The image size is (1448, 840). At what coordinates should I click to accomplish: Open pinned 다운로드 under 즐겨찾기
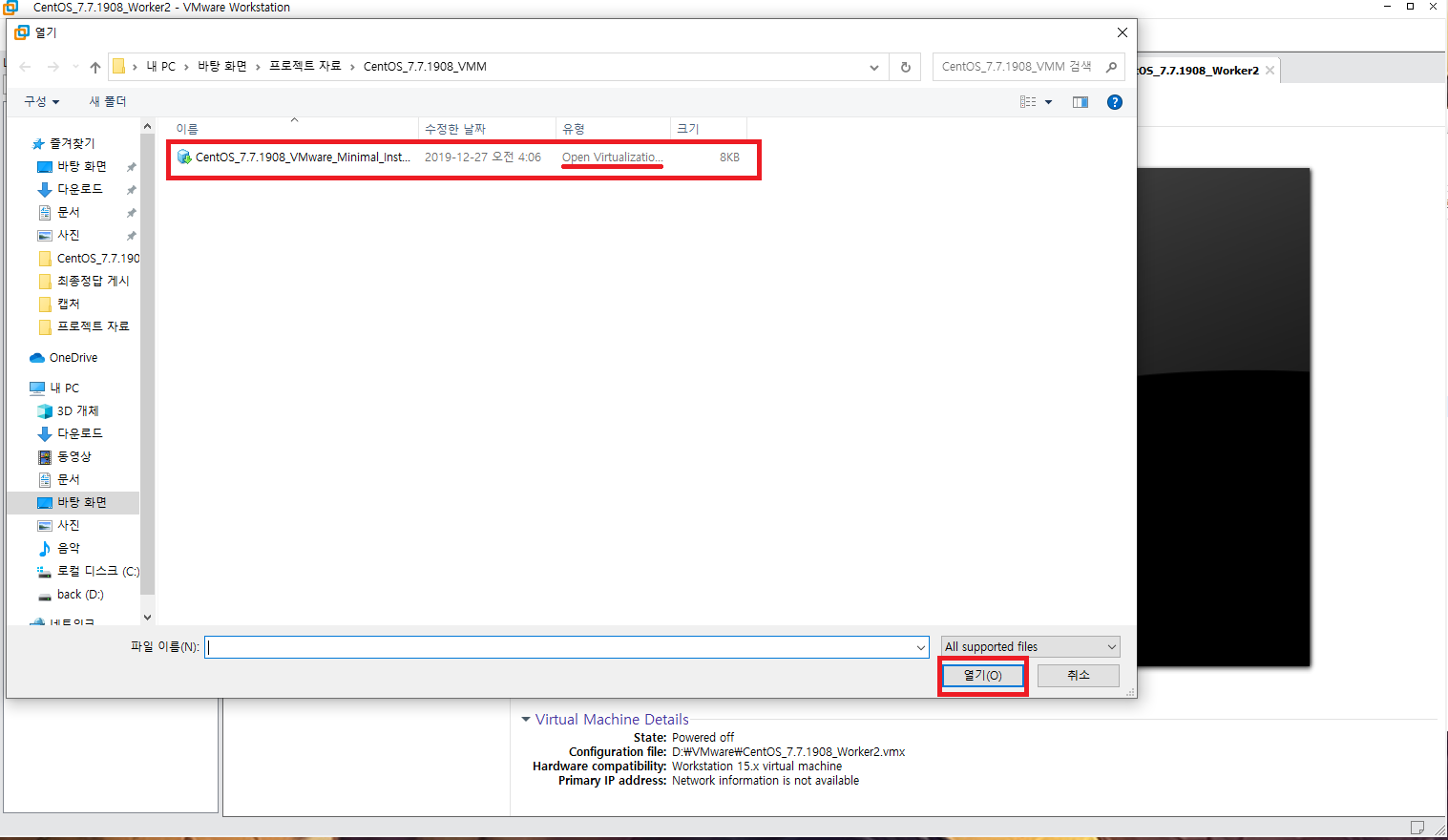point(79,189)
